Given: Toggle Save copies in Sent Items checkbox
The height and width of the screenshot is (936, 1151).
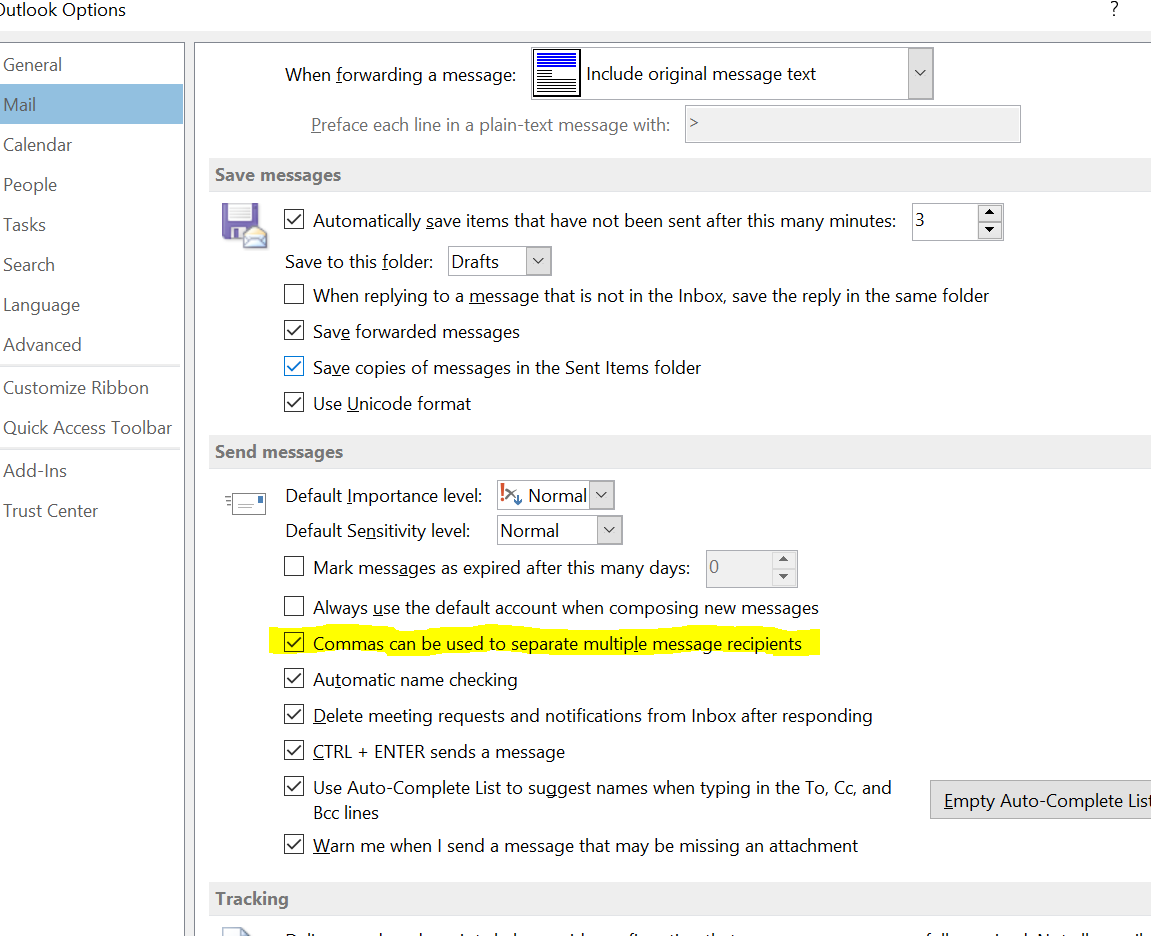Looking at the screenshot, I should click(294, 366).
